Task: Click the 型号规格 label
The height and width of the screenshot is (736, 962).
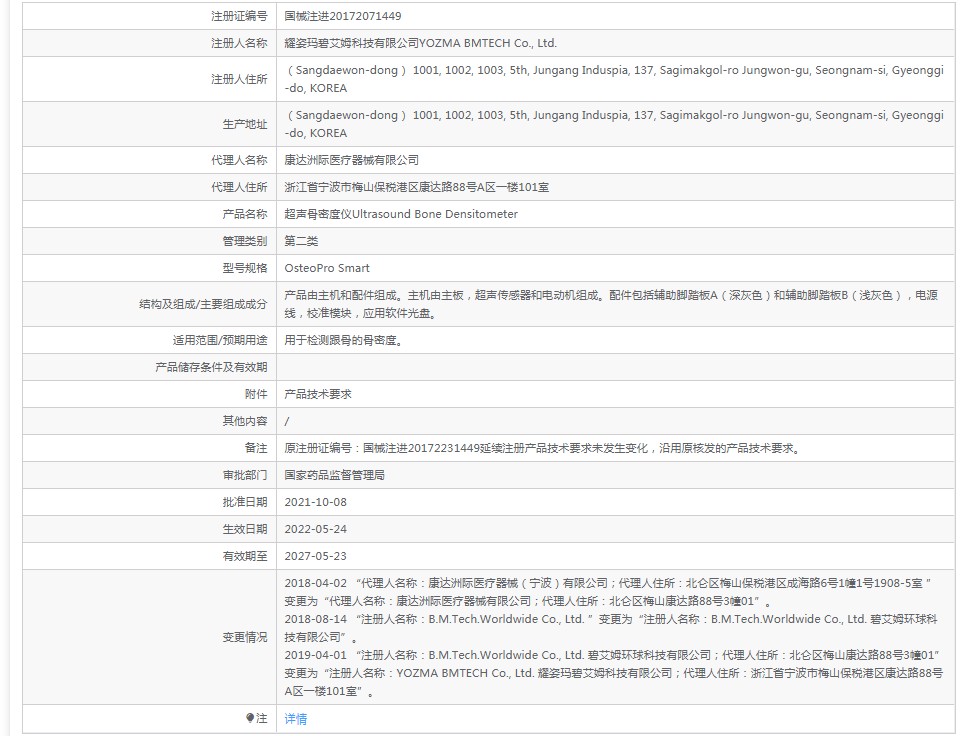Action: [245, 268]
